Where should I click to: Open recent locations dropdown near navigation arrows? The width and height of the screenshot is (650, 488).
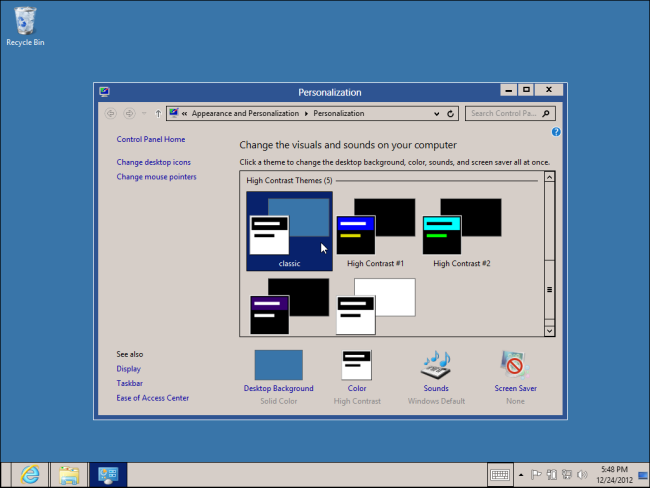click(144, 114)
